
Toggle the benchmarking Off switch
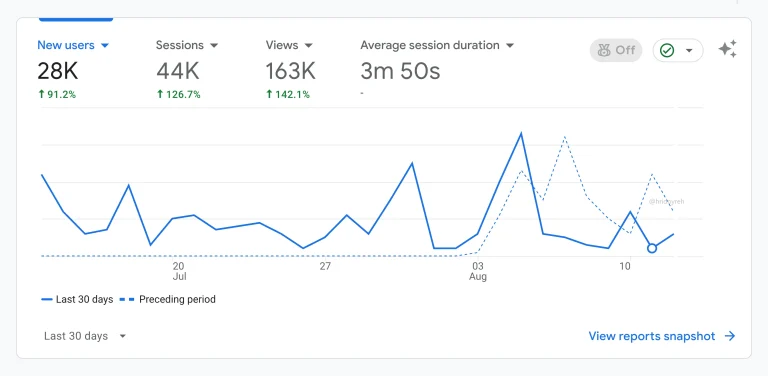(x=616, y=50)
